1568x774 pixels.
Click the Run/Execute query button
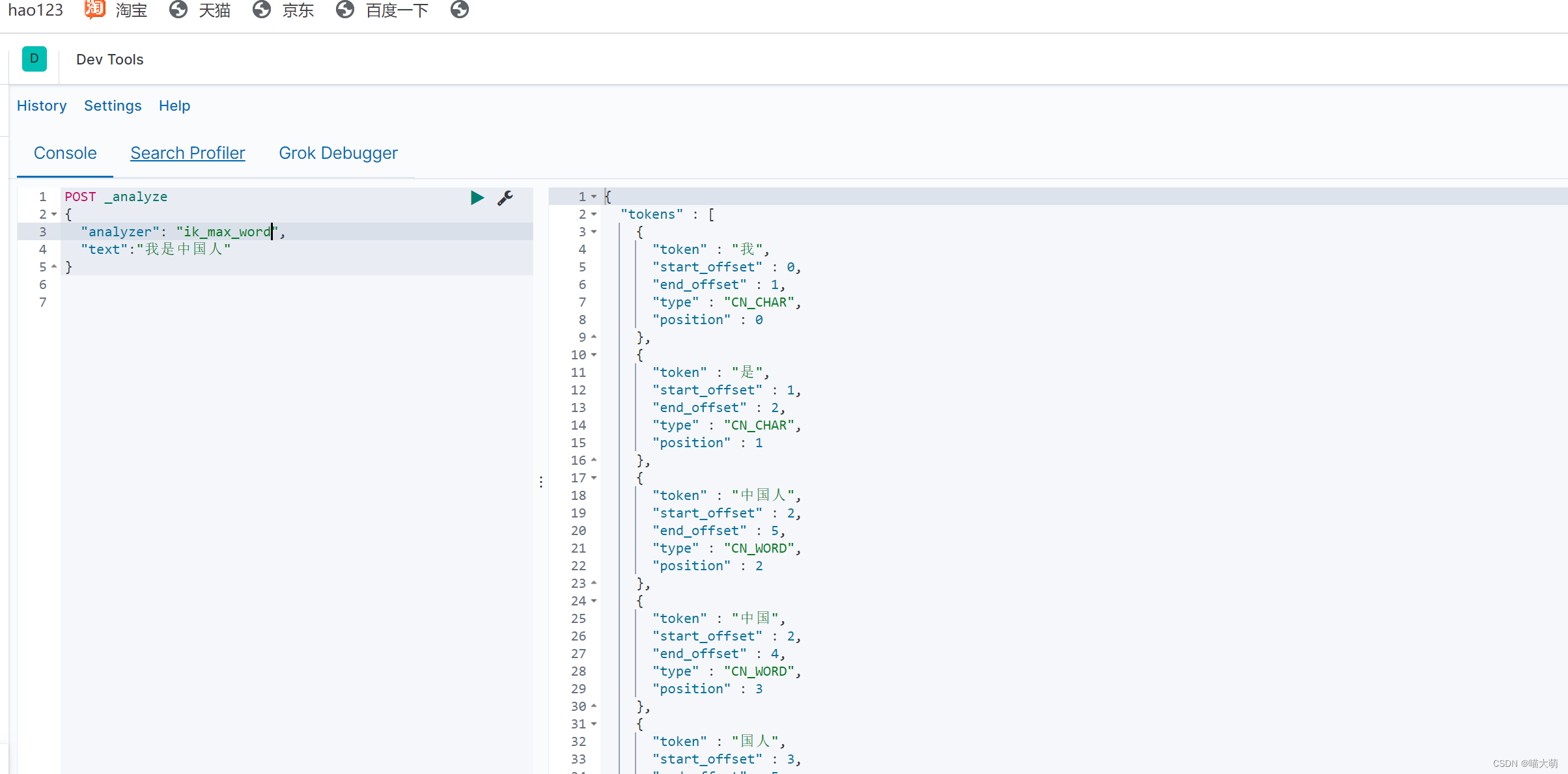pos(478,197)
